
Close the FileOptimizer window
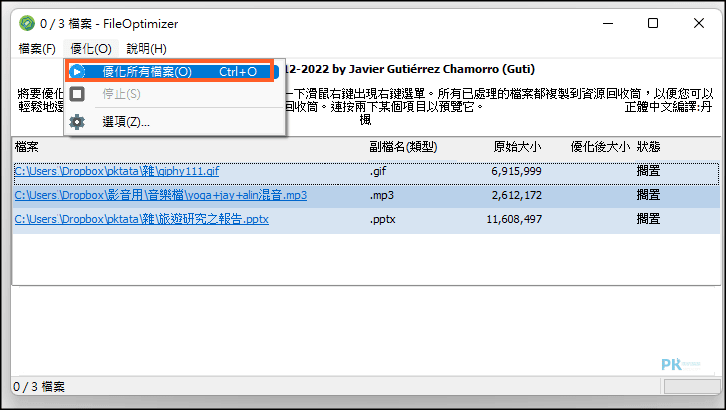coord(699,23)
